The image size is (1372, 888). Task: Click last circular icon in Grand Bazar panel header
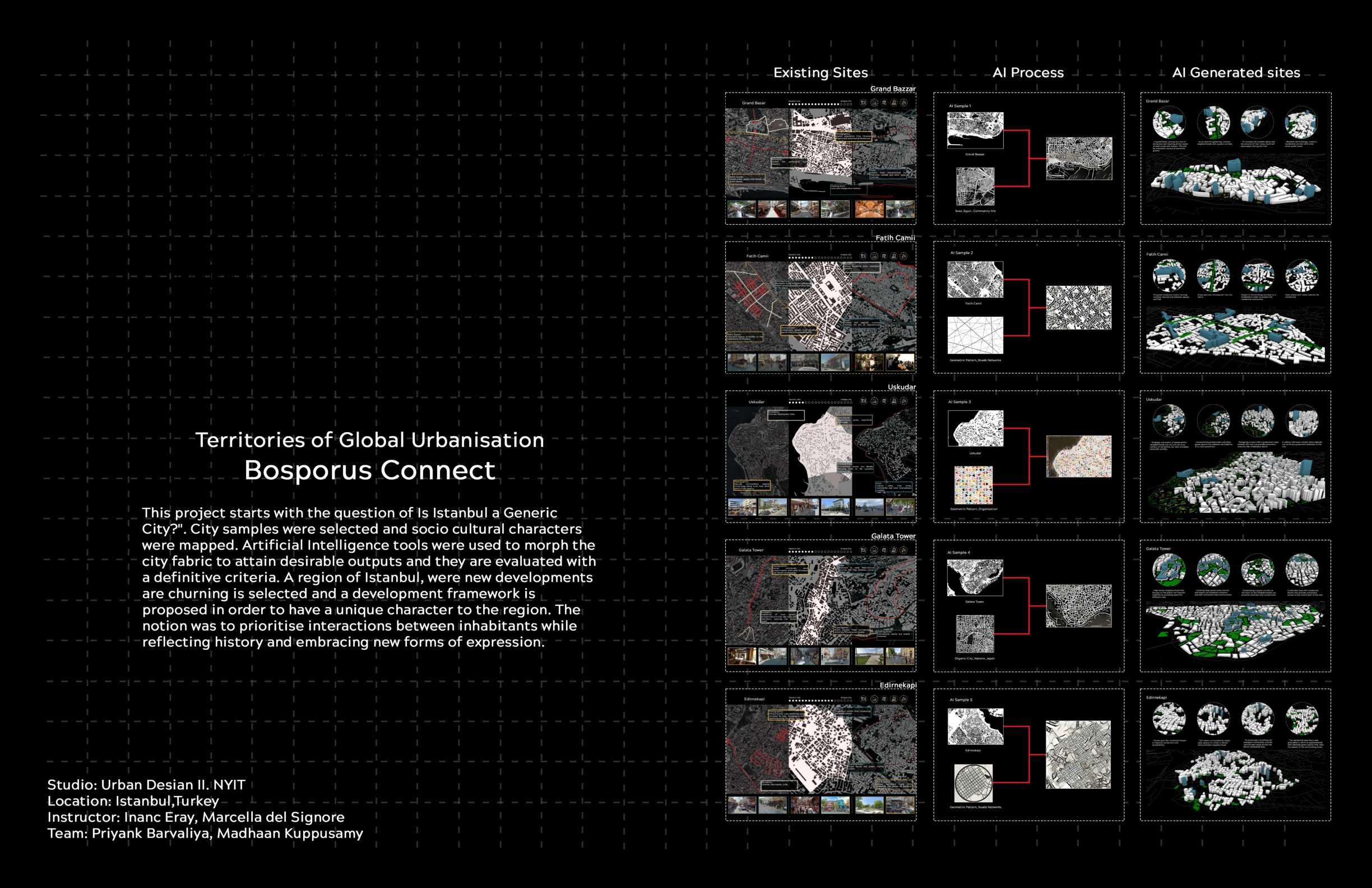(x=904, y=103)
